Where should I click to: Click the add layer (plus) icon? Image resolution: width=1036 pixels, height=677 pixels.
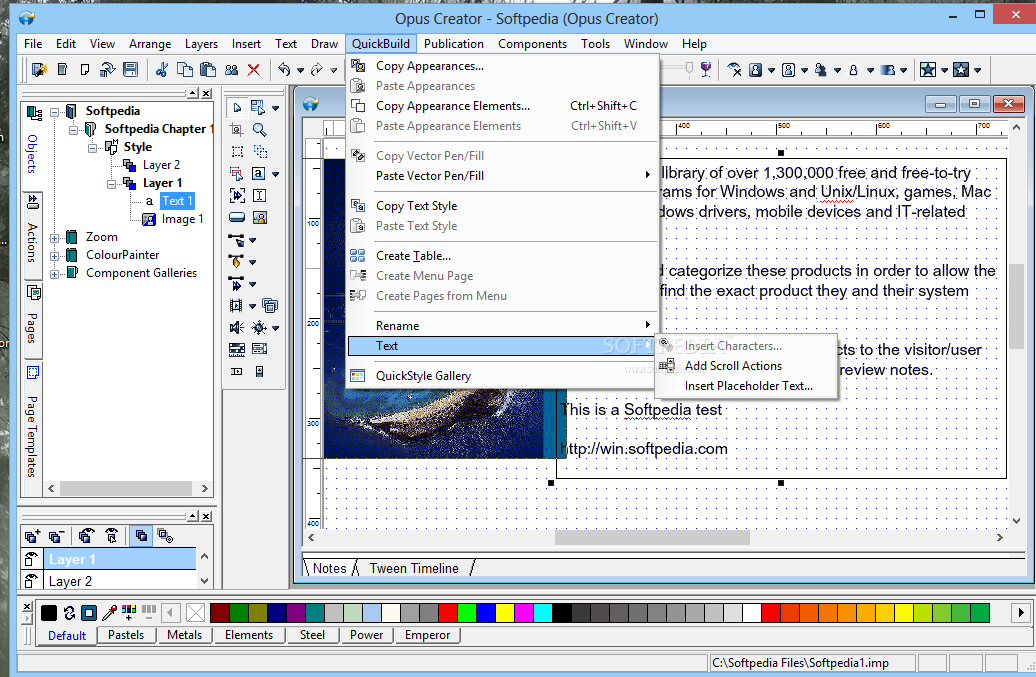click(32, 536)
